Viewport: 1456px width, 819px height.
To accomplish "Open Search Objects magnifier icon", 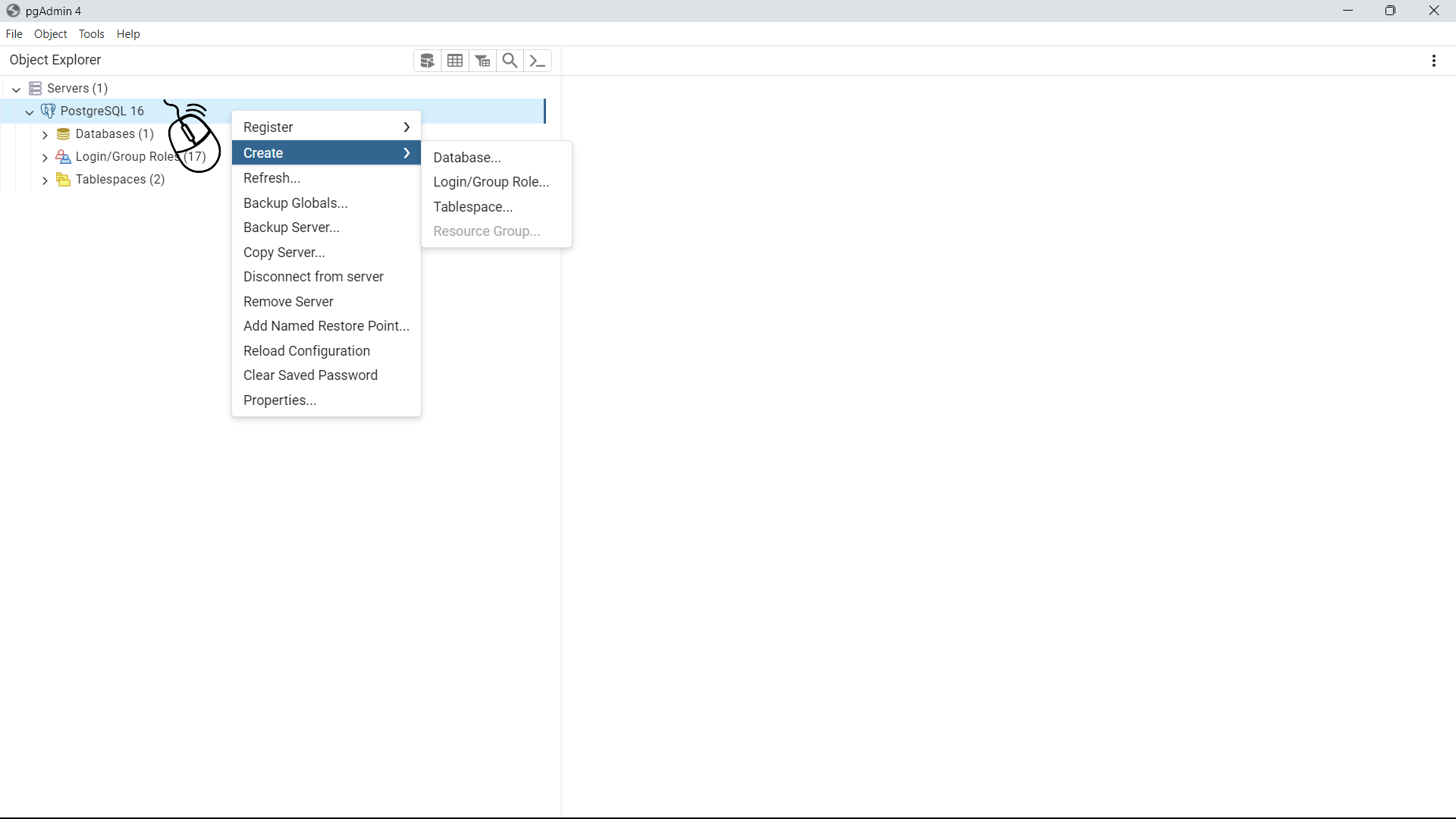I will [x=510, y=61].
